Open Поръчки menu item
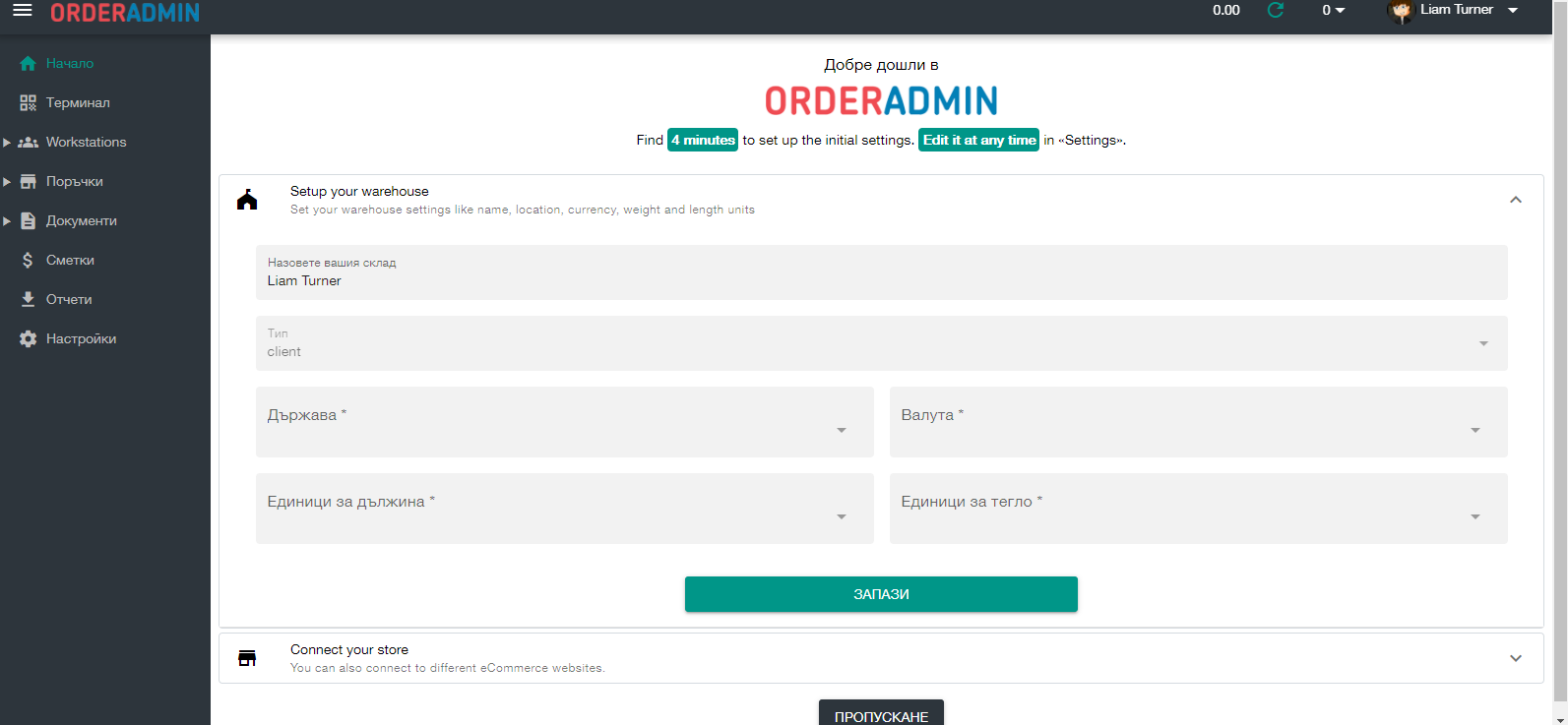Screen dimensions: 1568x725 (x=75, y=181)
